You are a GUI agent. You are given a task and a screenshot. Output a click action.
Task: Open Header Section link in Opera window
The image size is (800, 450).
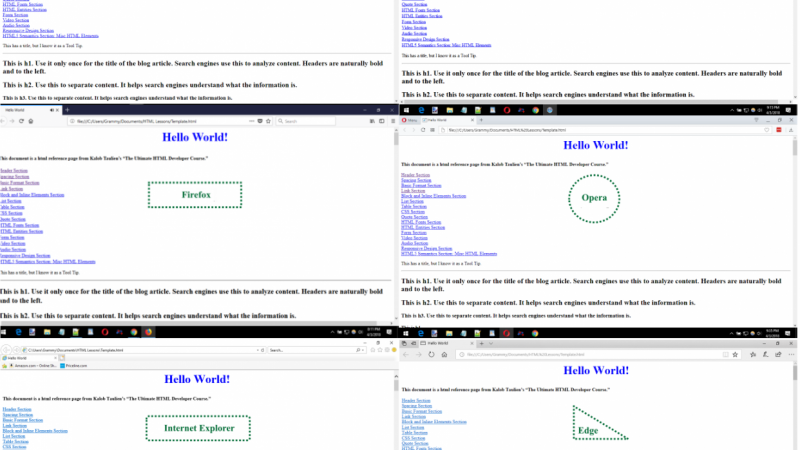coord(415,175)
